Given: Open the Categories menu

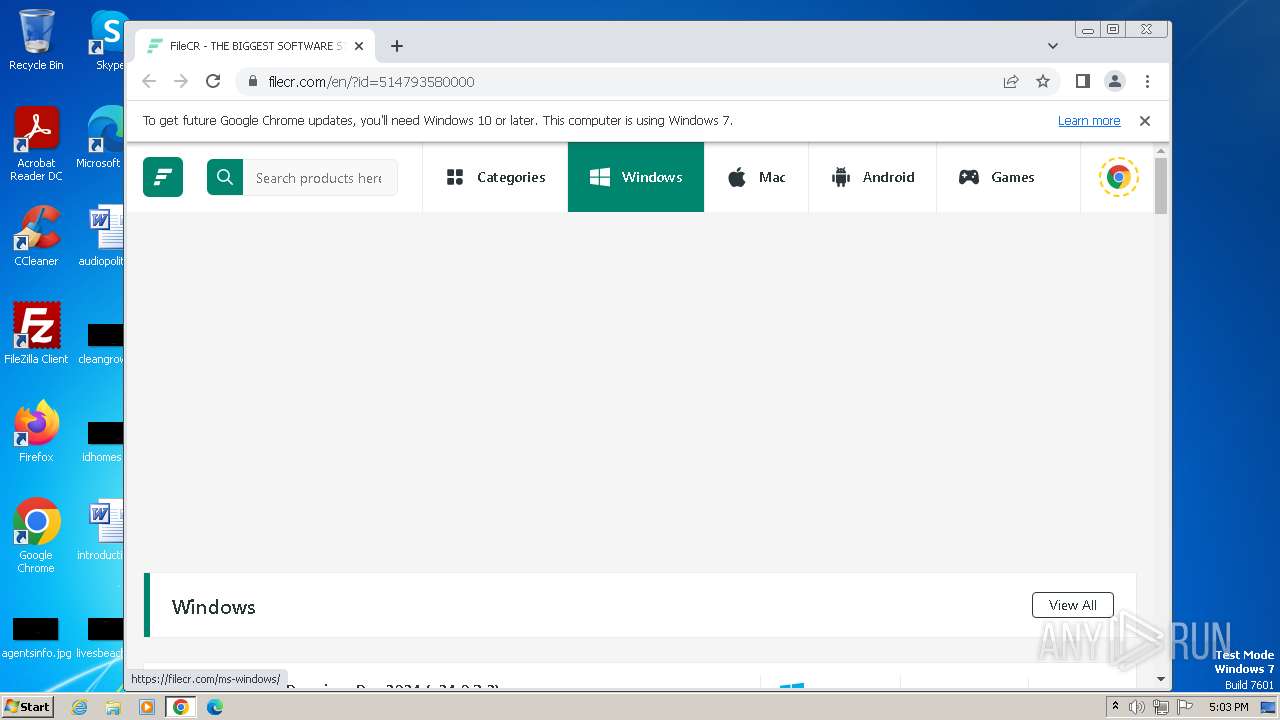Looking at the screenshot, I should (495, 177).
